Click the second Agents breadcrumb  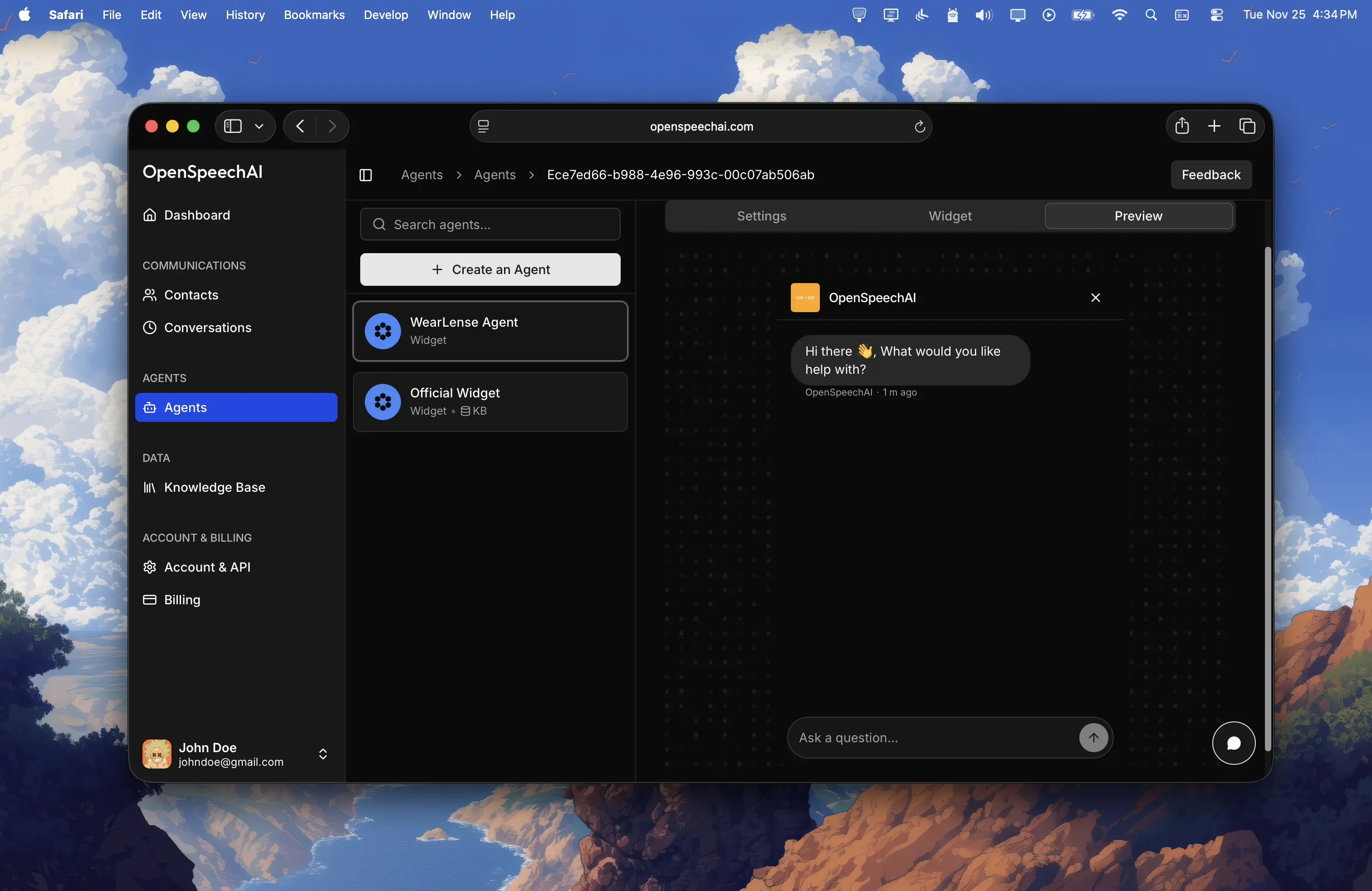point(495,175)
